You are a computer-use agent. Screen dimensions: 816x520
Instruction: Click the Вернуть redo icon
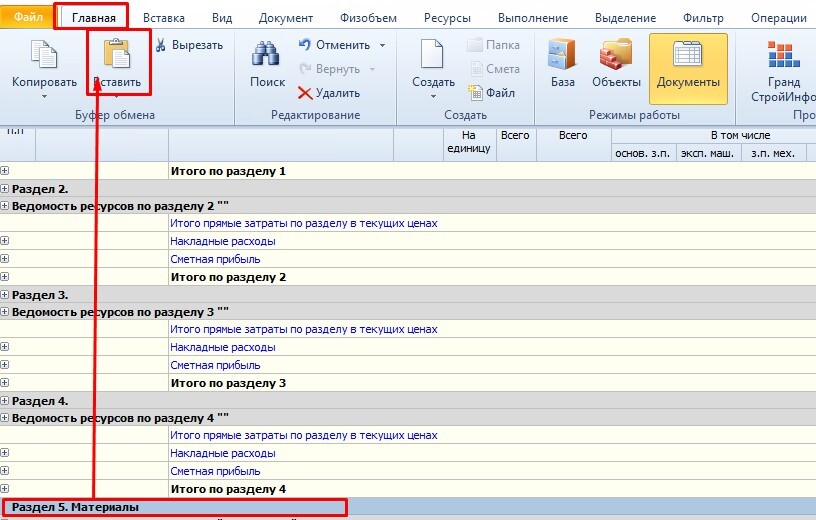(x=305, y=69)
